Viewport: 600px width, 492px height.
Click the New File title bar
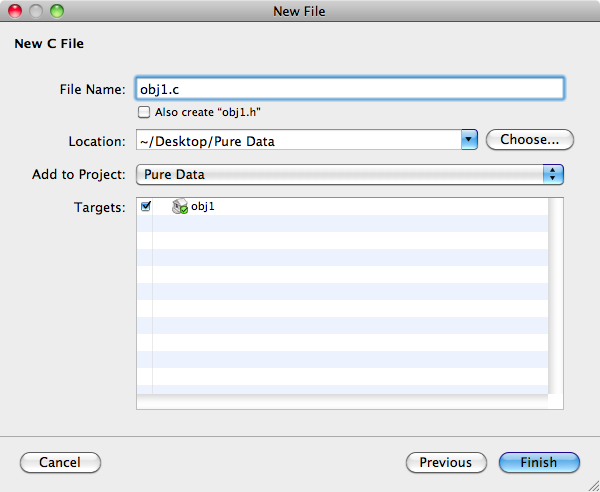300,11
